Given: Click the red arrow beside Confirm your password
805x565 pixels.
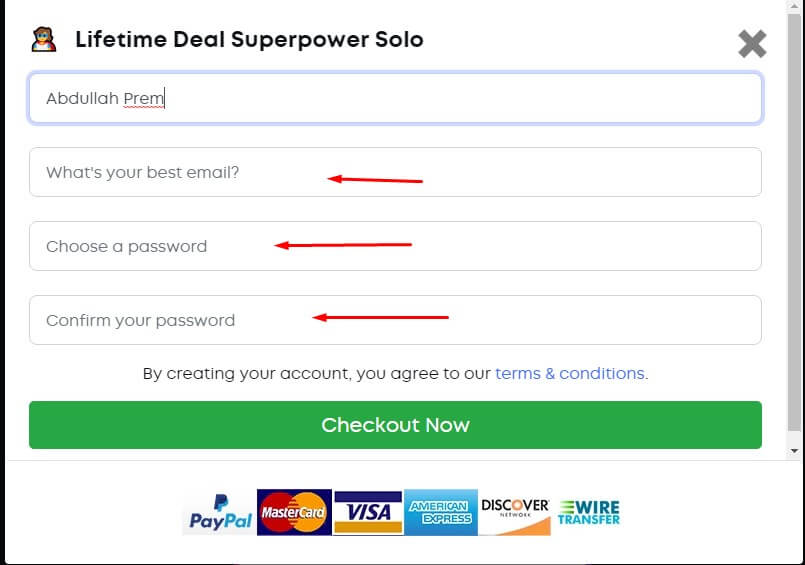Looking at the screenshot, I should coord(380,317).
